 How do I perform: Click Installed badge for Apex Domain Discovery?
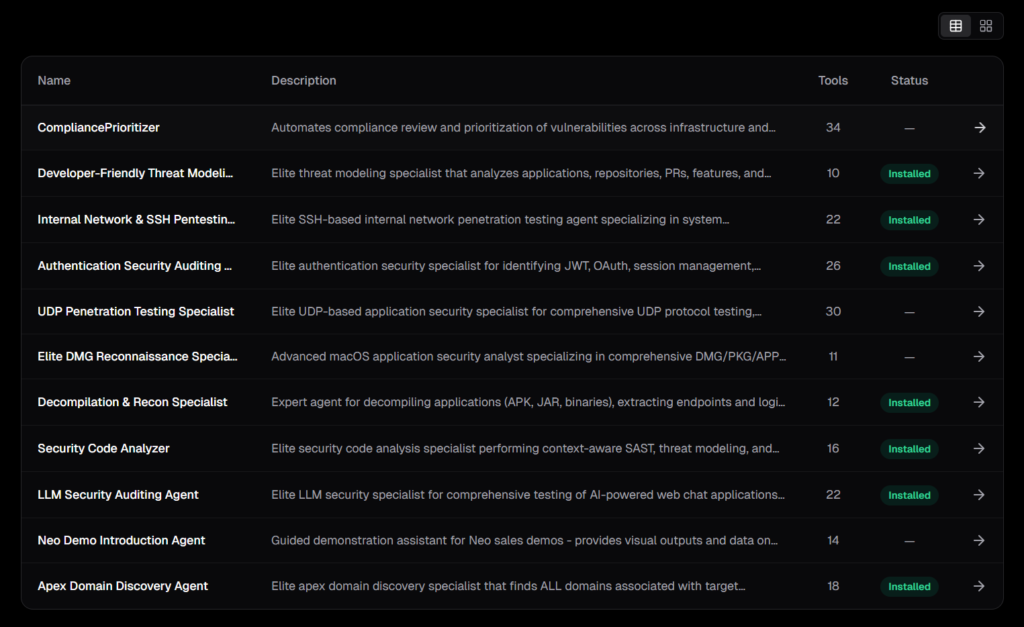click(909, 587)
